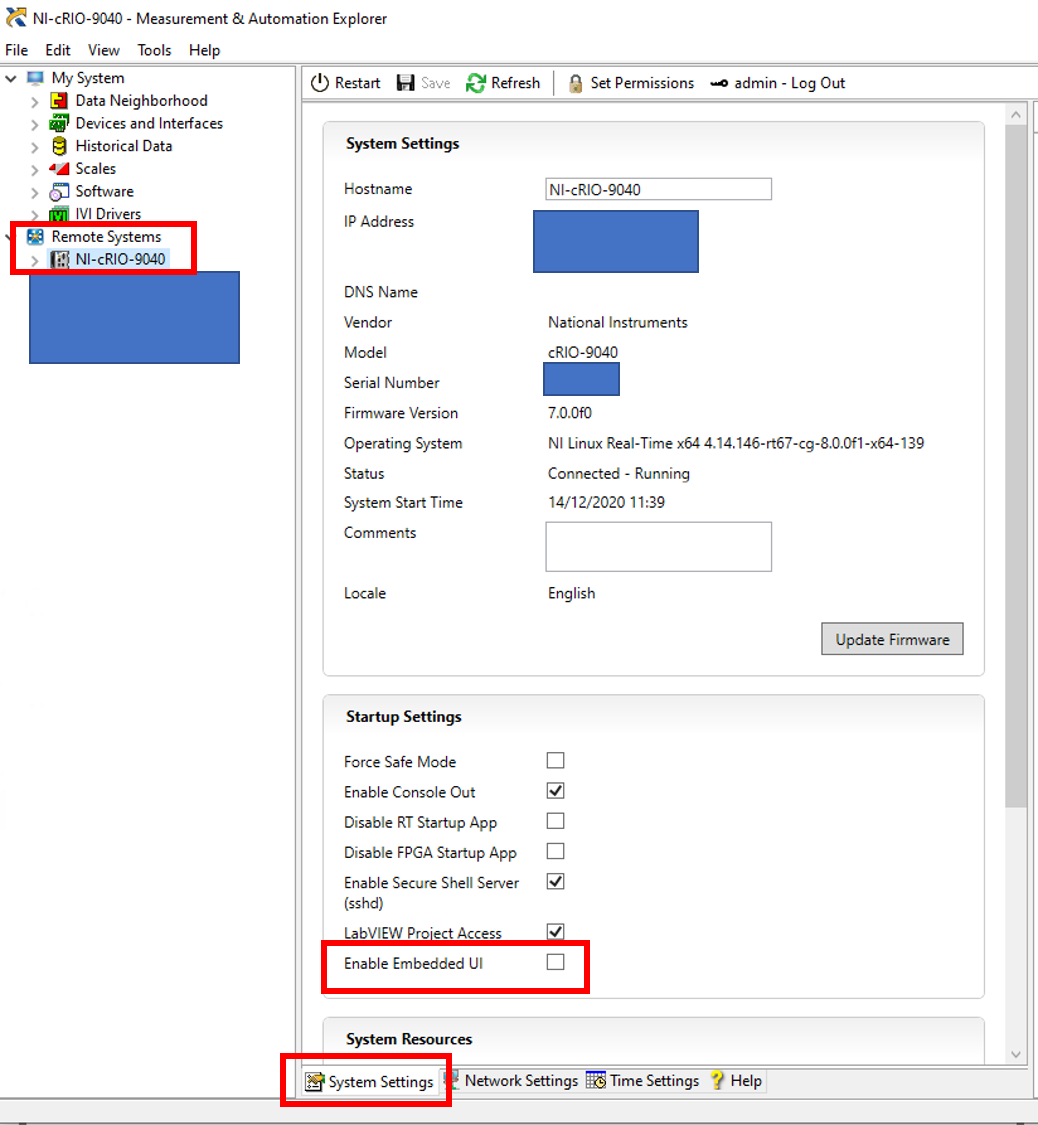The width and height of the screenshot is (1038, 1125).
Task: Click the Update Firmware button
Action: click(x=892, y=639)
